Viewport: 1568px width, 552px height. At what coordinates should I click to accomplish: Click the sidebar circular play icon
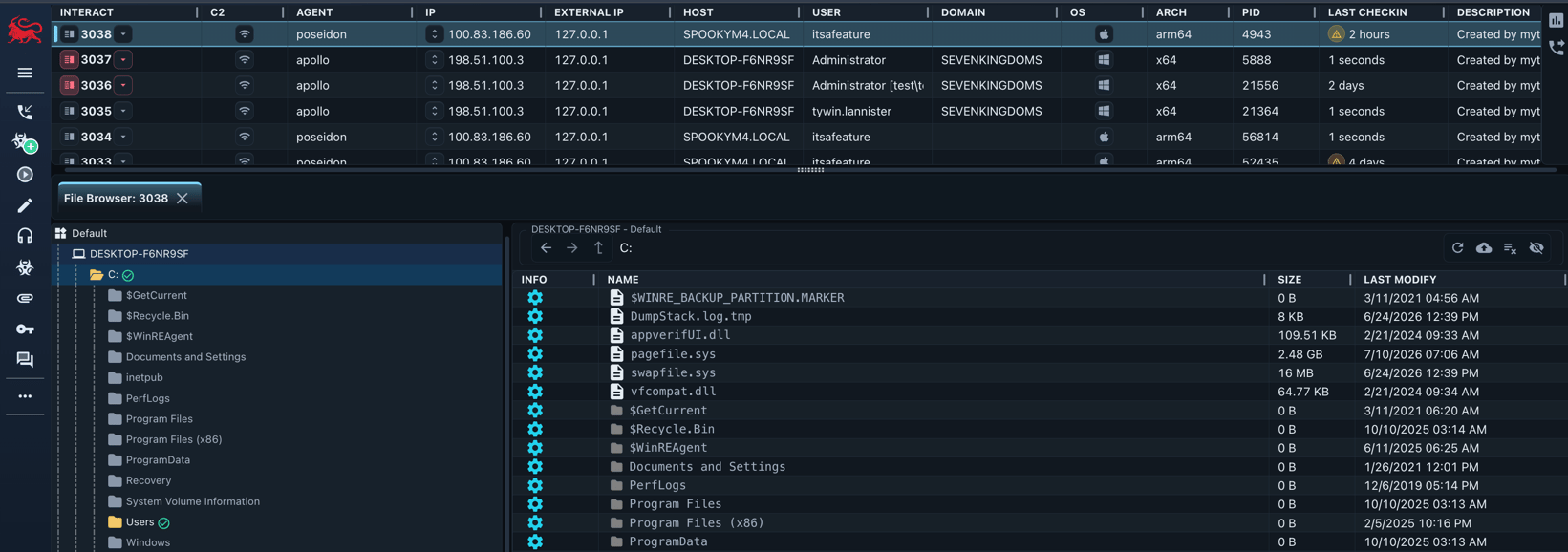[x=25, y=175]
